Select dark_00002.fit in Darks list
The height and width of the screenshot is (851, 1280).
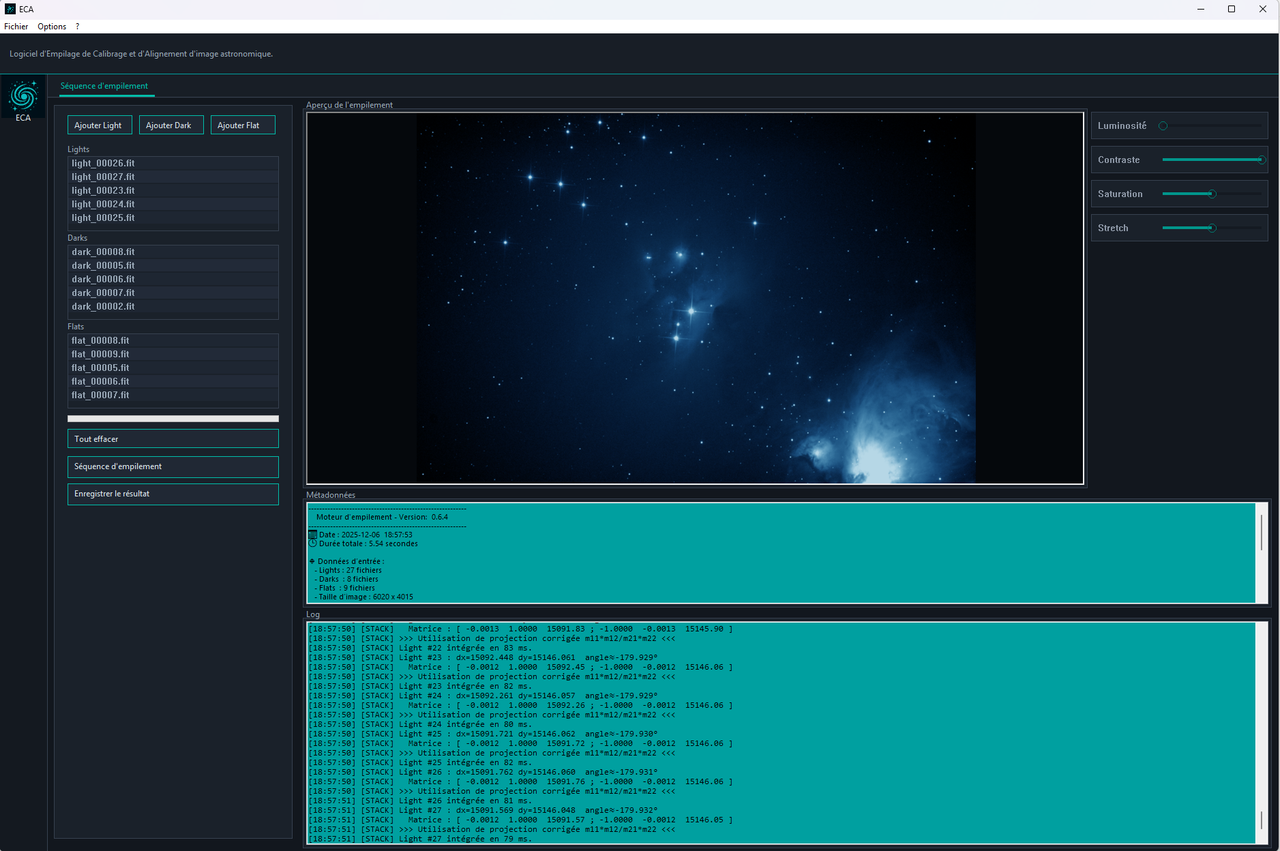[x=173, y=307]
